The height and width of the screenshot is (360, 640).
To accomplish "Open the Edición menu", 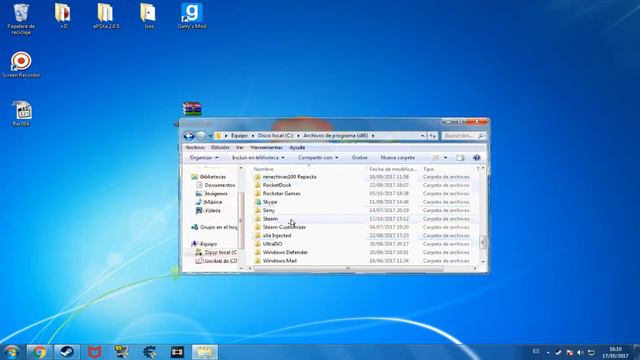I will [x=220, y=147].
